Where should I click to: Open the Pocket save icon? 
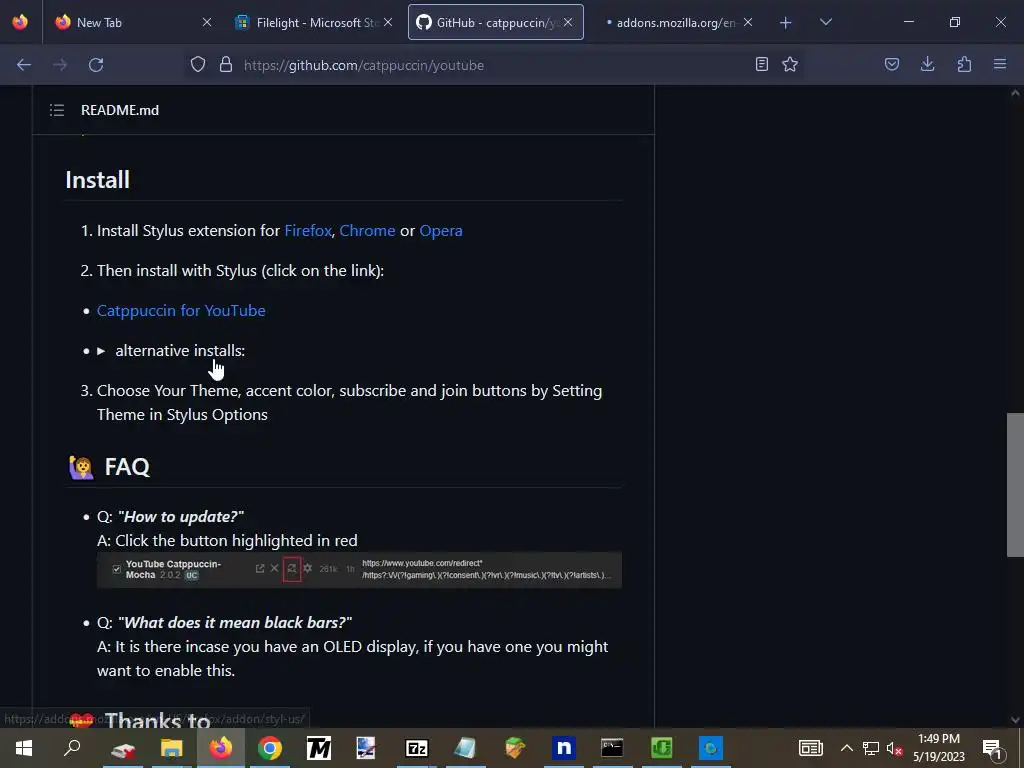(892, 65)
